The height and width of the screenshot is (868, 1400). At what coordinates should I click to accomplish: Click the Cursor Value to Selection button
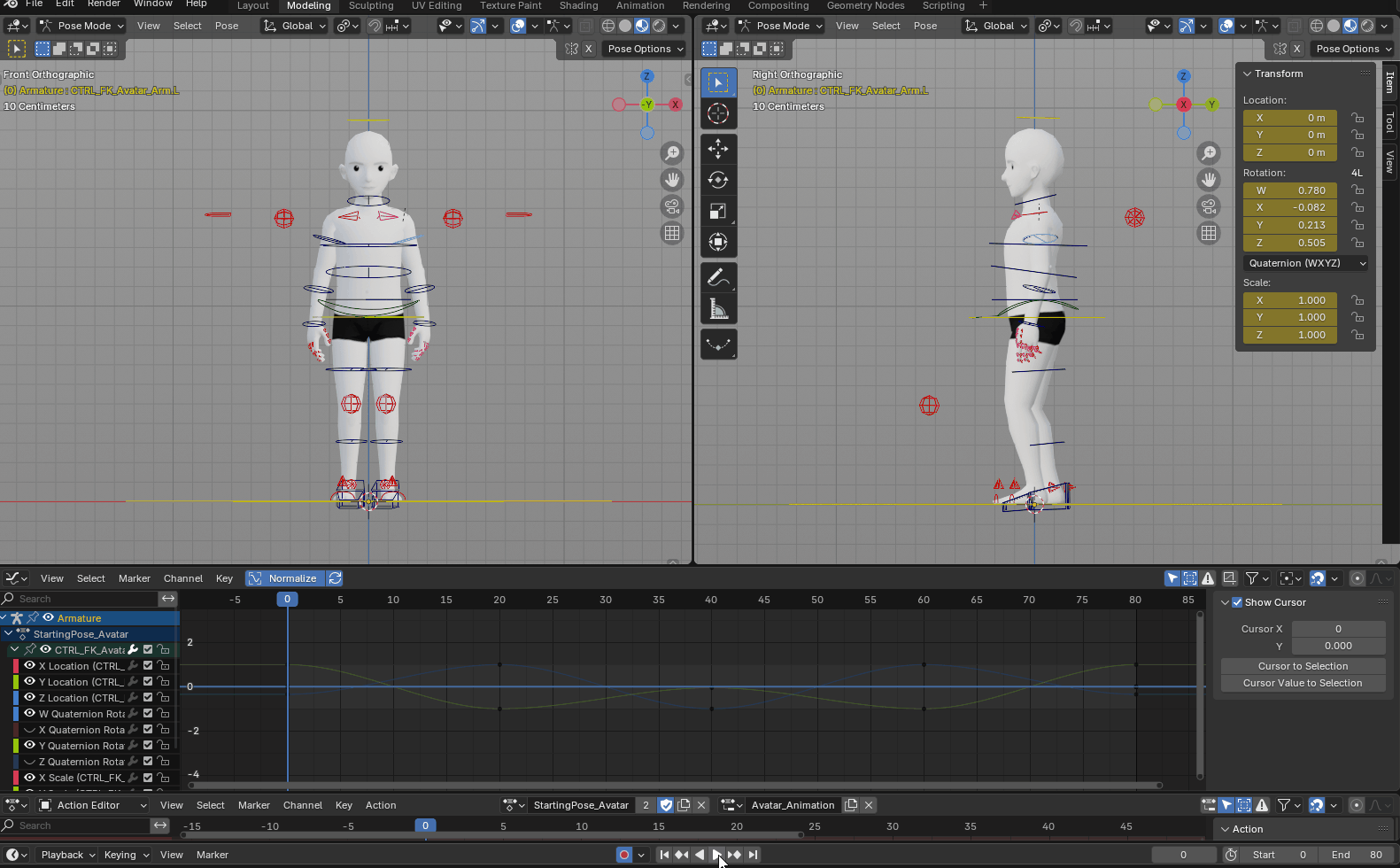[x=1303, y=683]
